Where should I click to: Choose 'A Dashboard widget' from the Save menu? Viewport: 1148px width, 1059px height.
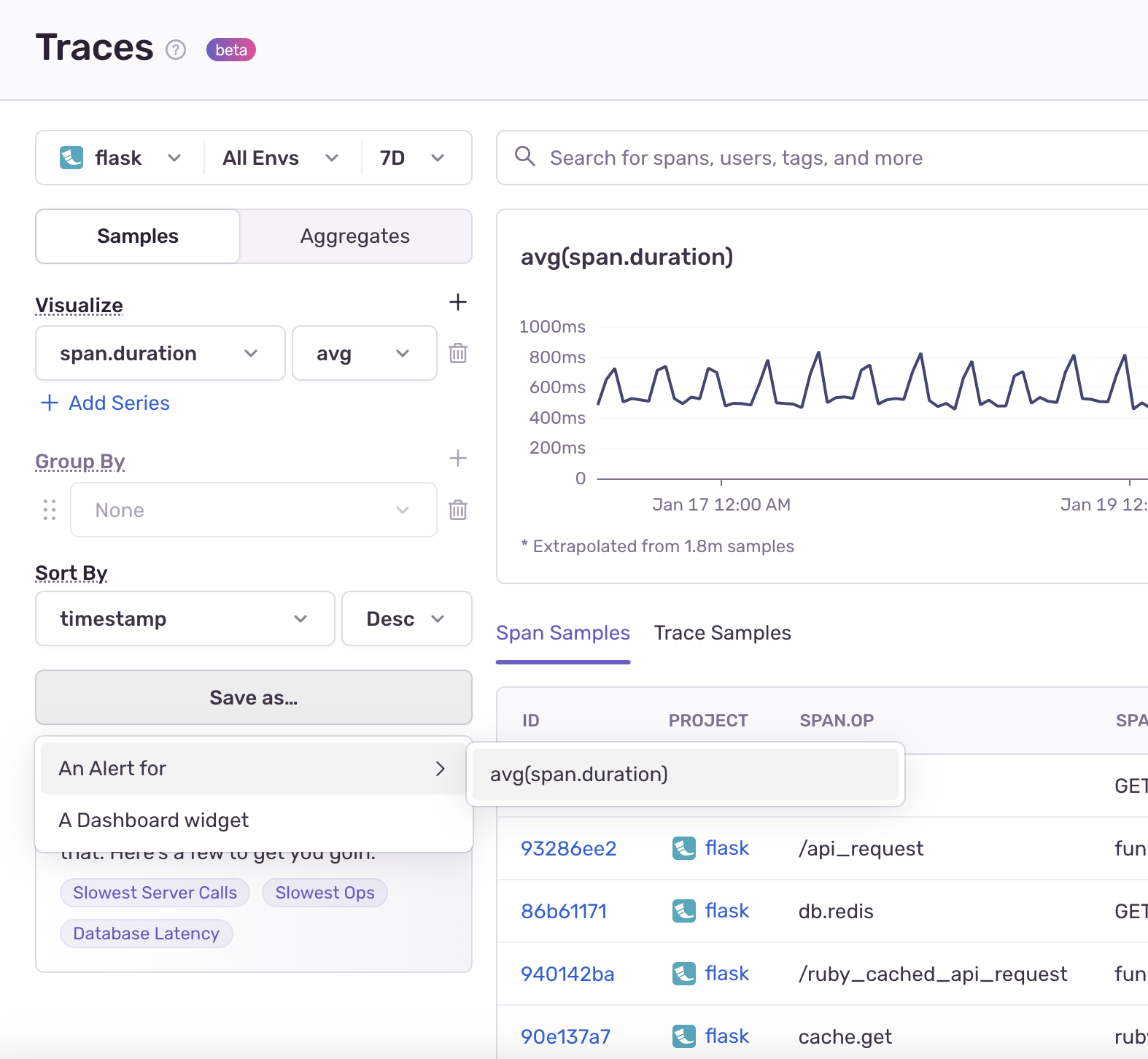coord(154,821)
